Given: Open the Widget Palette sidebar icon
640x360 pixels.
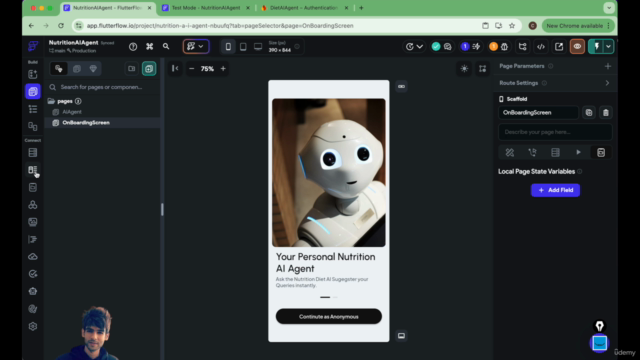Looking at the screenshot, I should (x=33, y=74).
